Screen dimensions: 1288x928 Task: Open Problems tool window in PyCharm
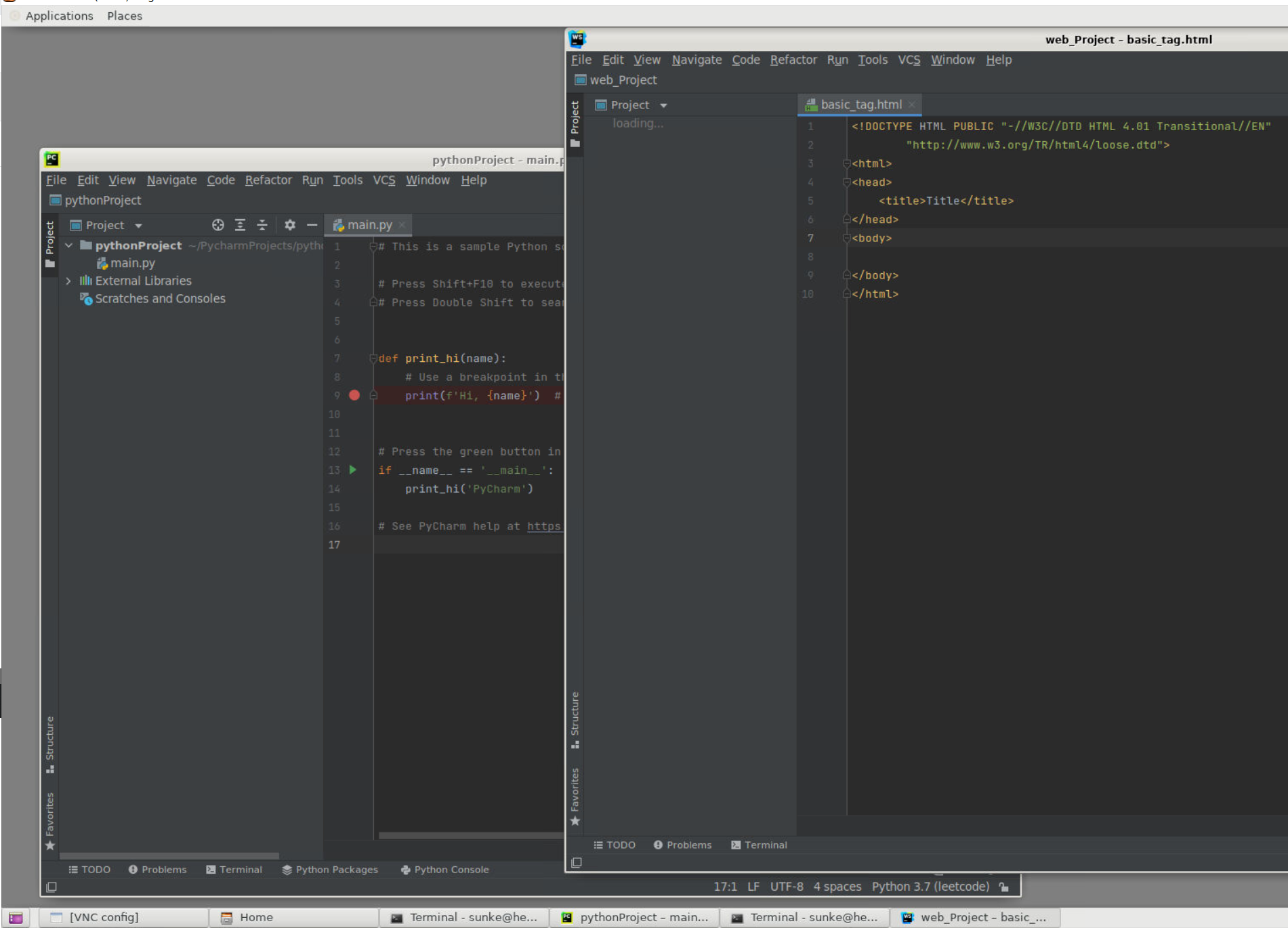click(158, 869)
